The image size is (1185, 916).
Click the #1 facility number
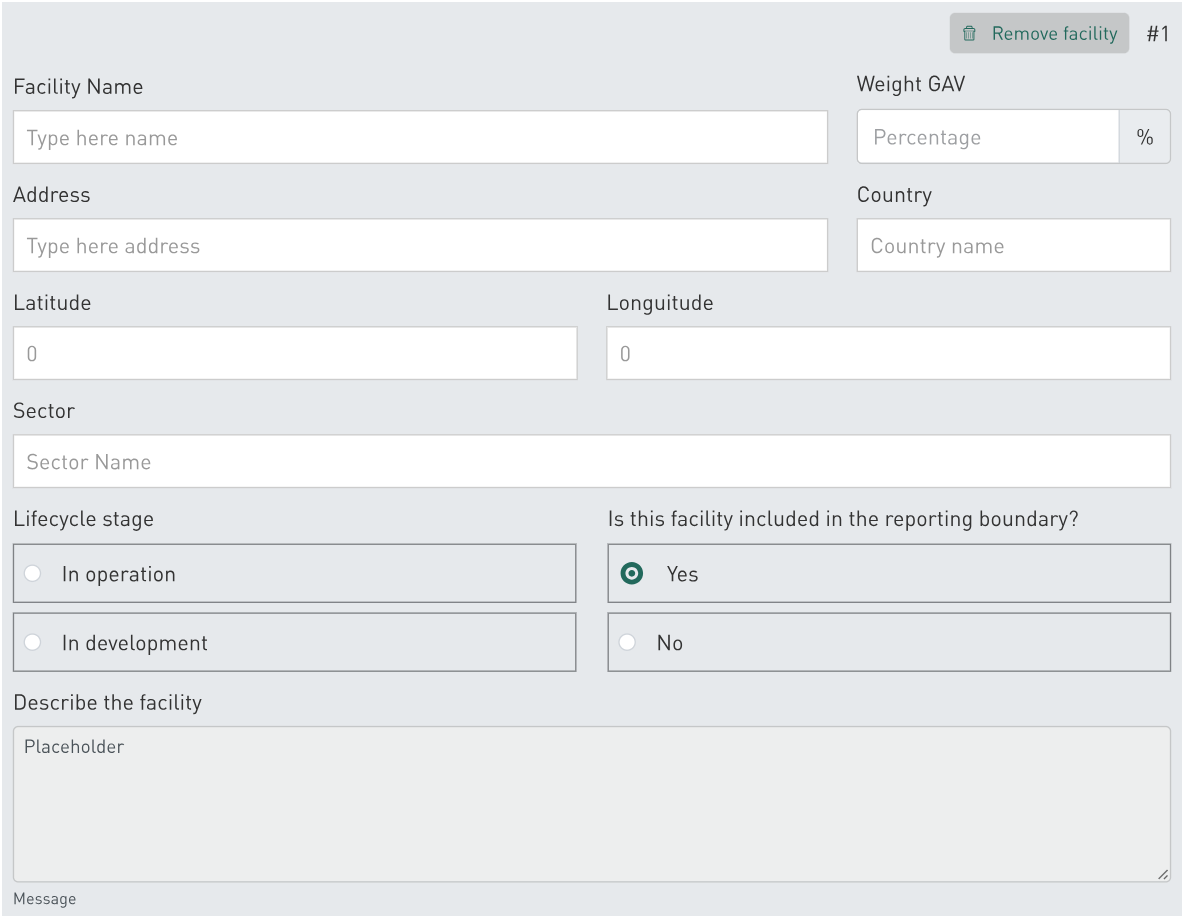point(1157,34)
